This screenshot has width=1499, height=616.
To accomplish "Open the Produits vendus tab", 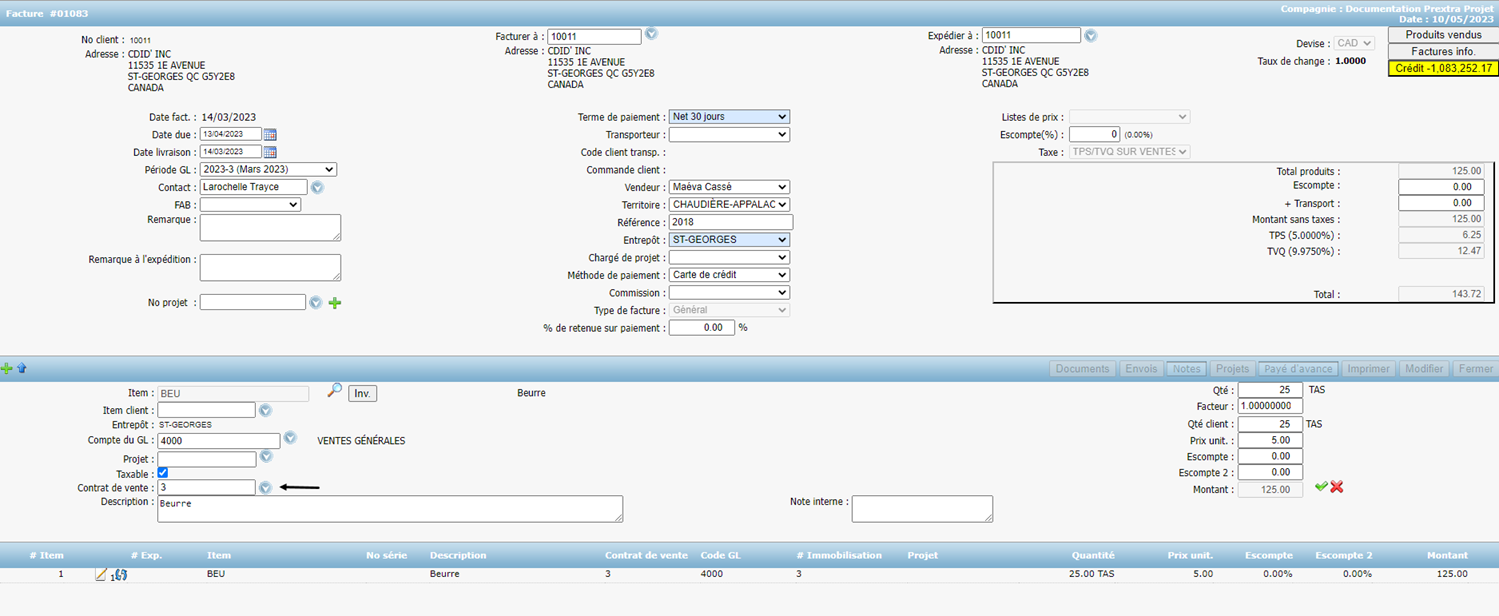I will pyautogui.click(x=1443, y=35).
